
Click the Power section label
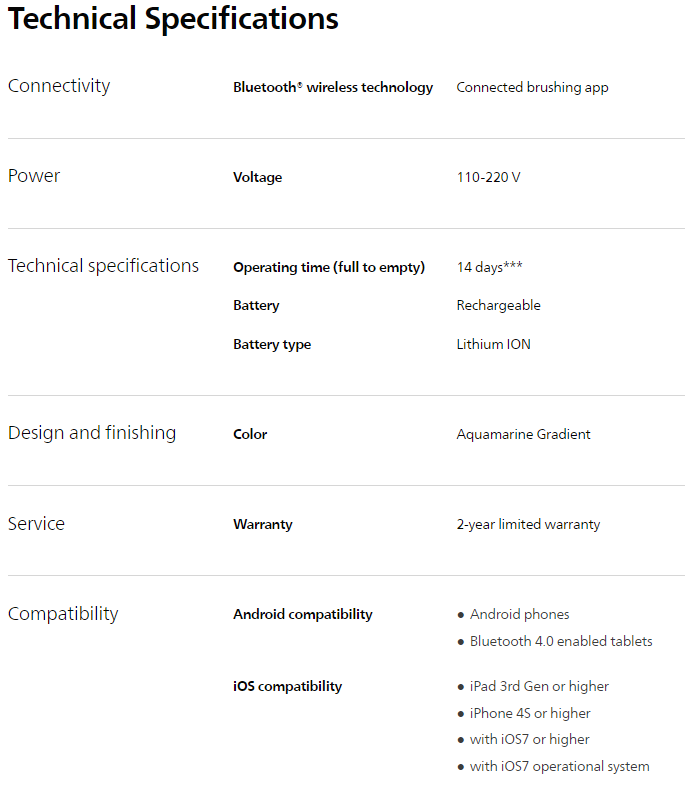[x=34, y=176]
